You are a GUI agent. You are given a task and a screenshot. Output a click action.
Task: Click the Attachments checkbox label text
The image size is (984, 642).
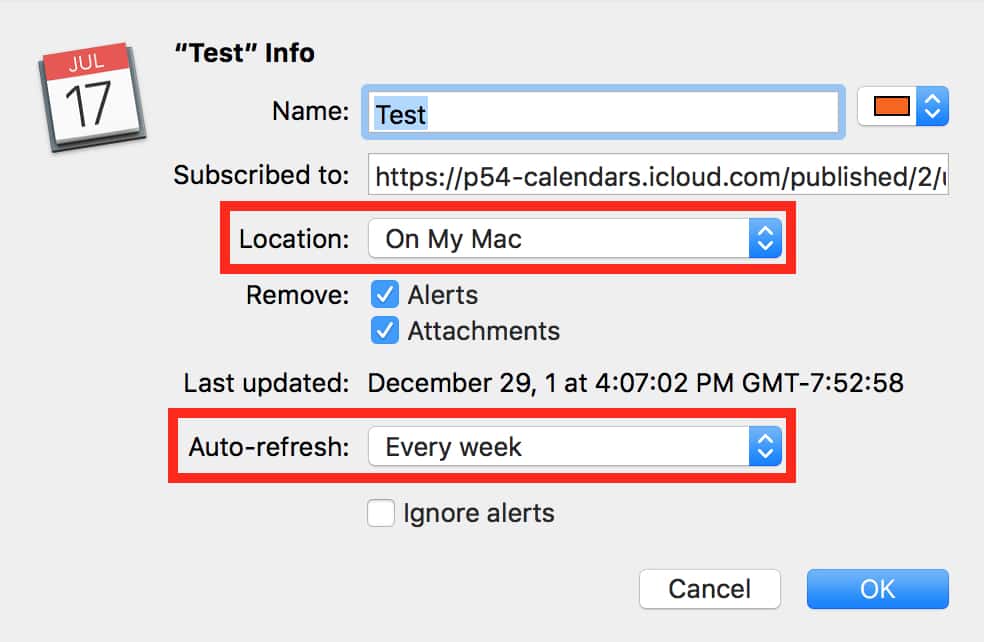tap(483, 331)
